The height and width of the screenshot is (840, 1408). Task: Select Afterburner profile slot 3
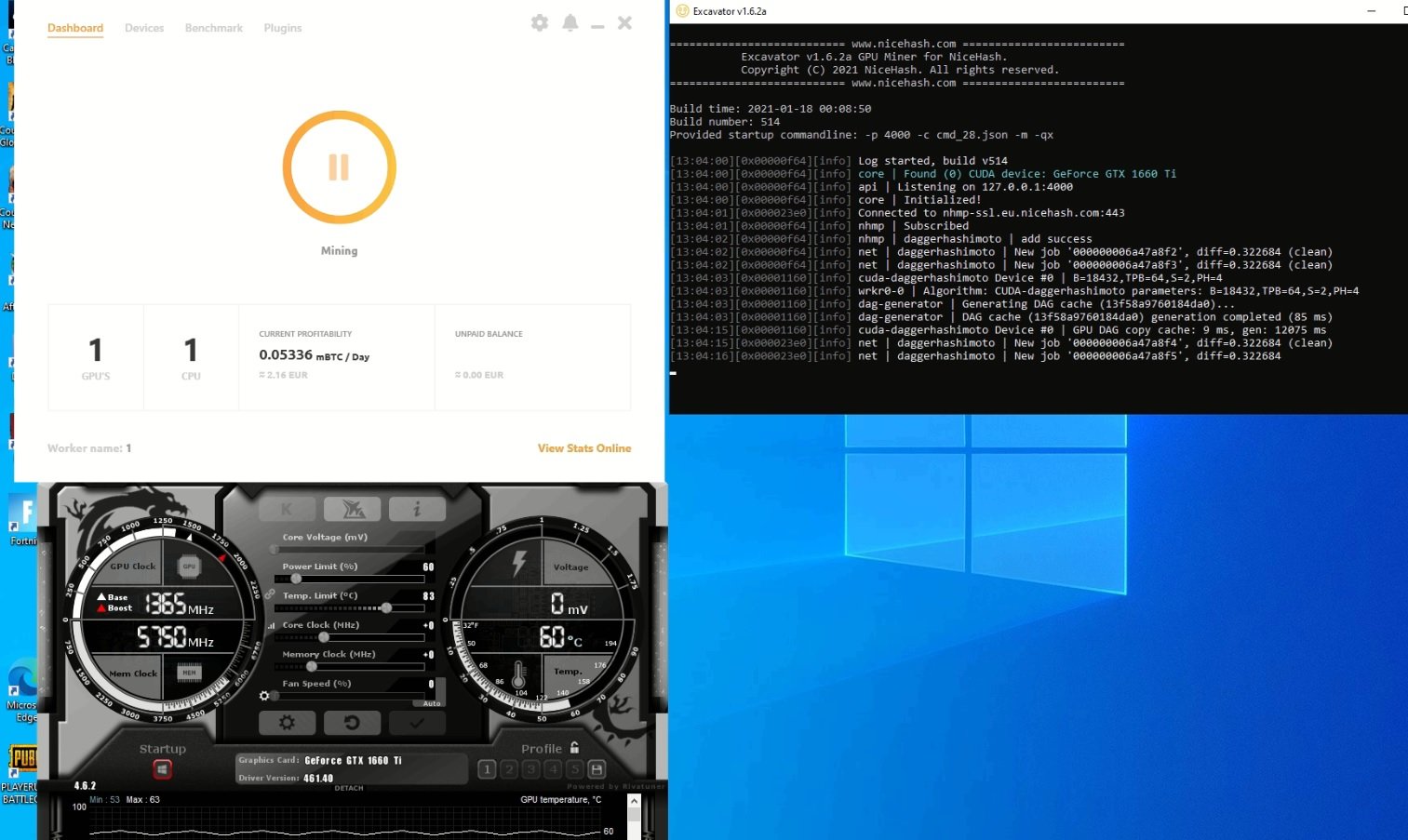[x=531, y=769]
